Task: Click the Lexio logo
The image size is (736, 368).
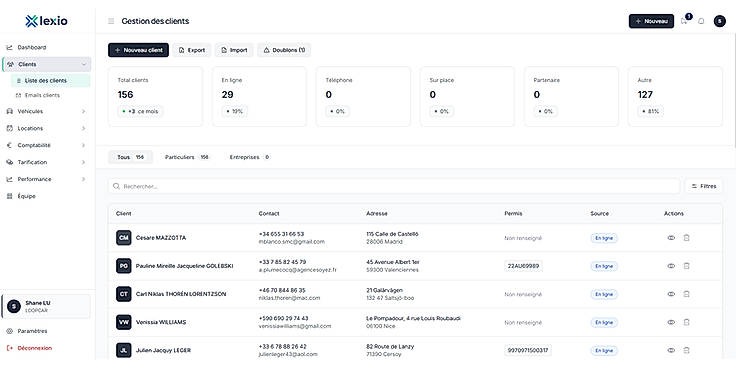Action: [46, 21]
